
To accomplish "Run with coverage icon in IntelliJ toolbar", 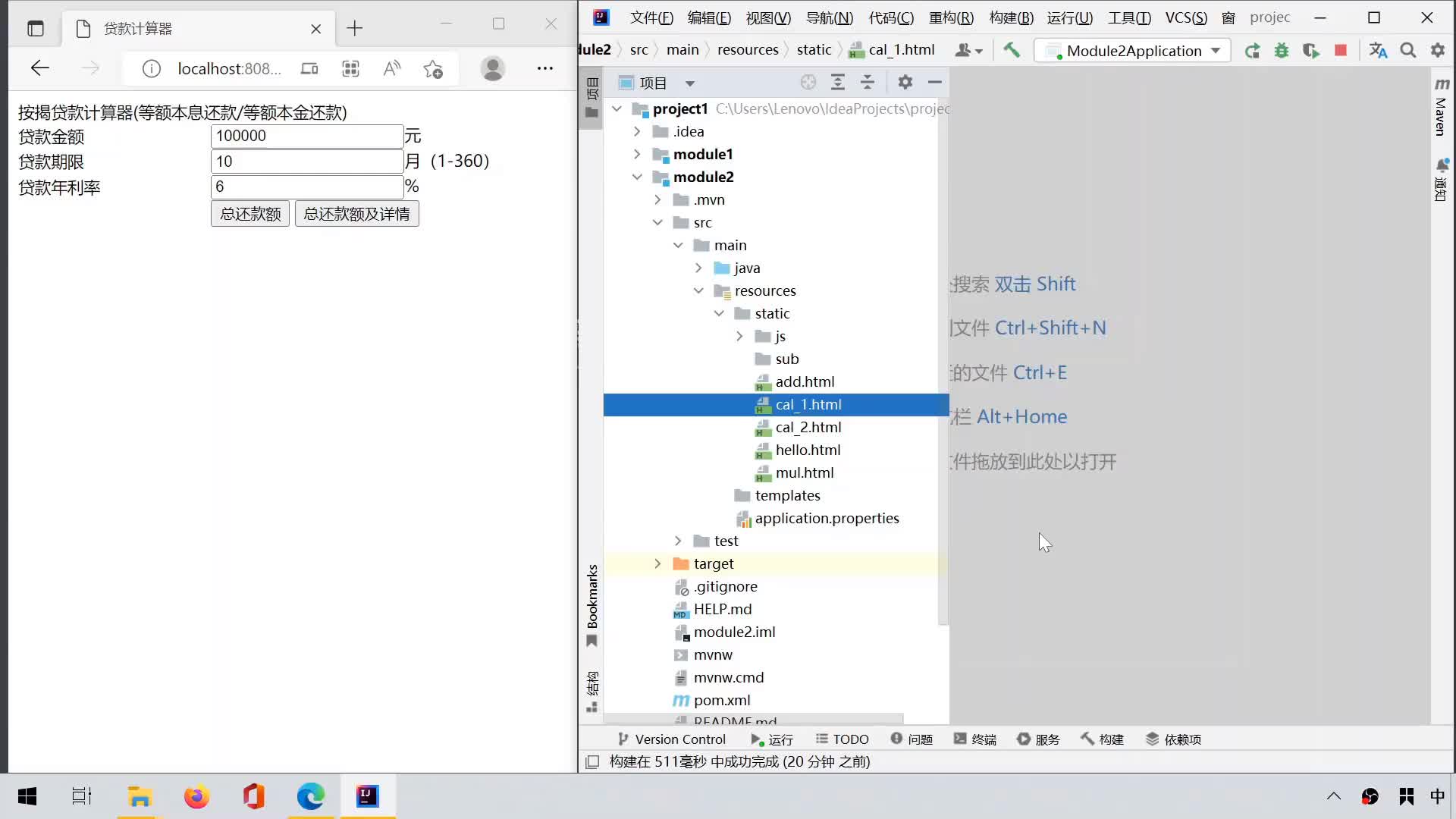I will point(1311,51).
